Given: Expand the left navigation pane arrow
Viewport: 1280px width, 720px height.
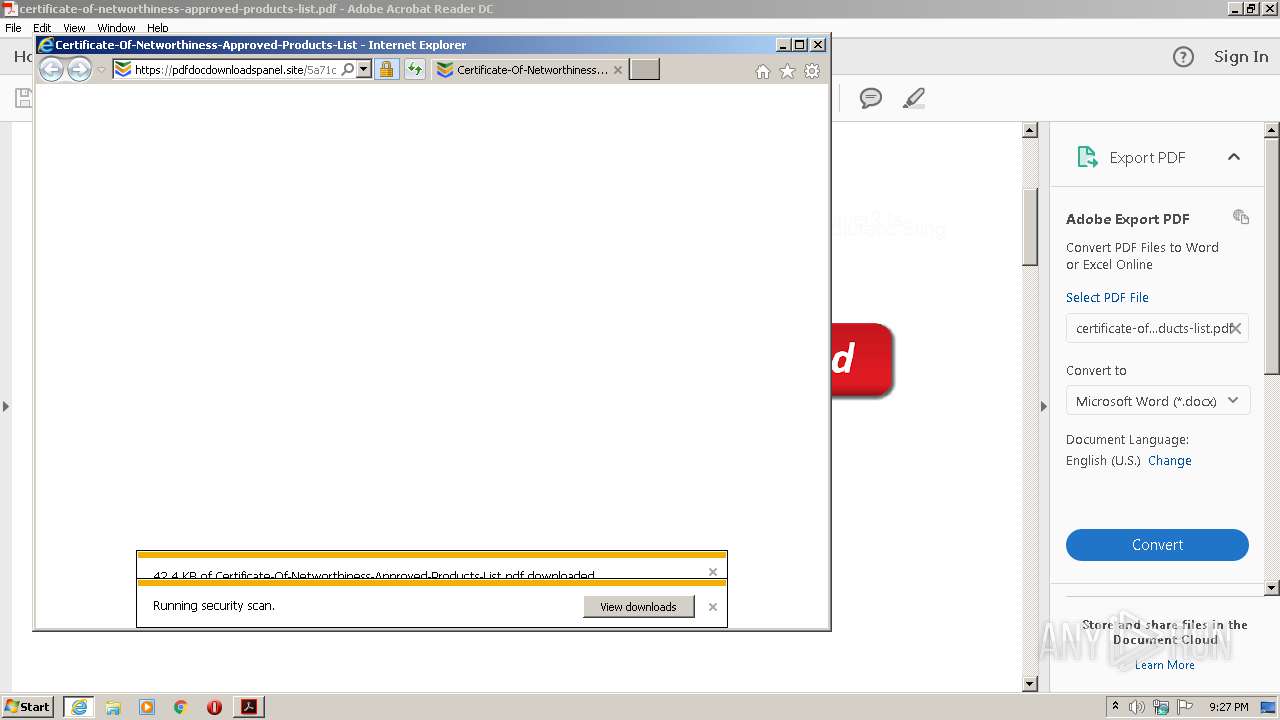Looking at the screenshot, I should click(x=6, y=406).
